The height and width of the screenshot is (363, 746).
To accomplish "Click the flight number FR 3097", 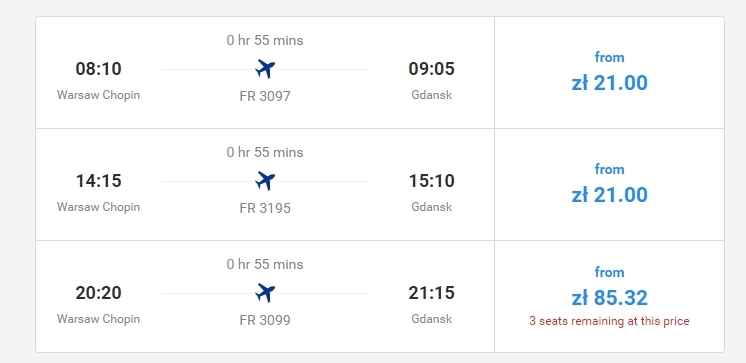I will pyautogui.click(x=265, y=96).
